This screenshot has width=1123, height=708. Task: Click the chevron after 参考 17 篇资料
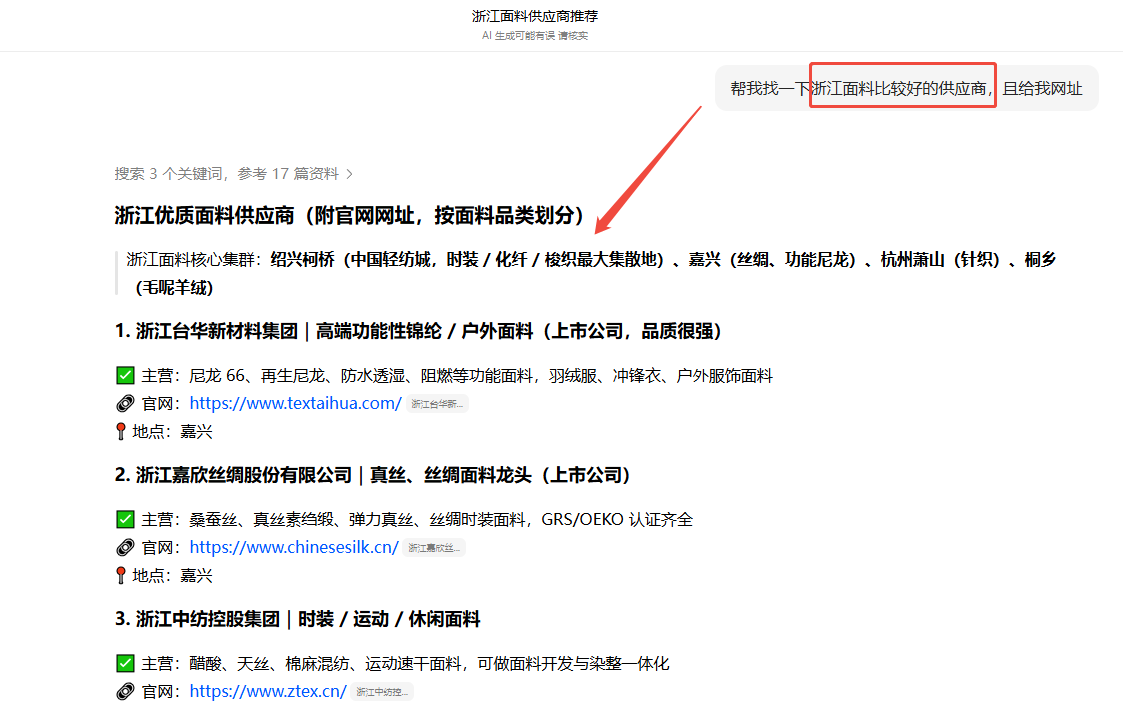click(349, 174)
